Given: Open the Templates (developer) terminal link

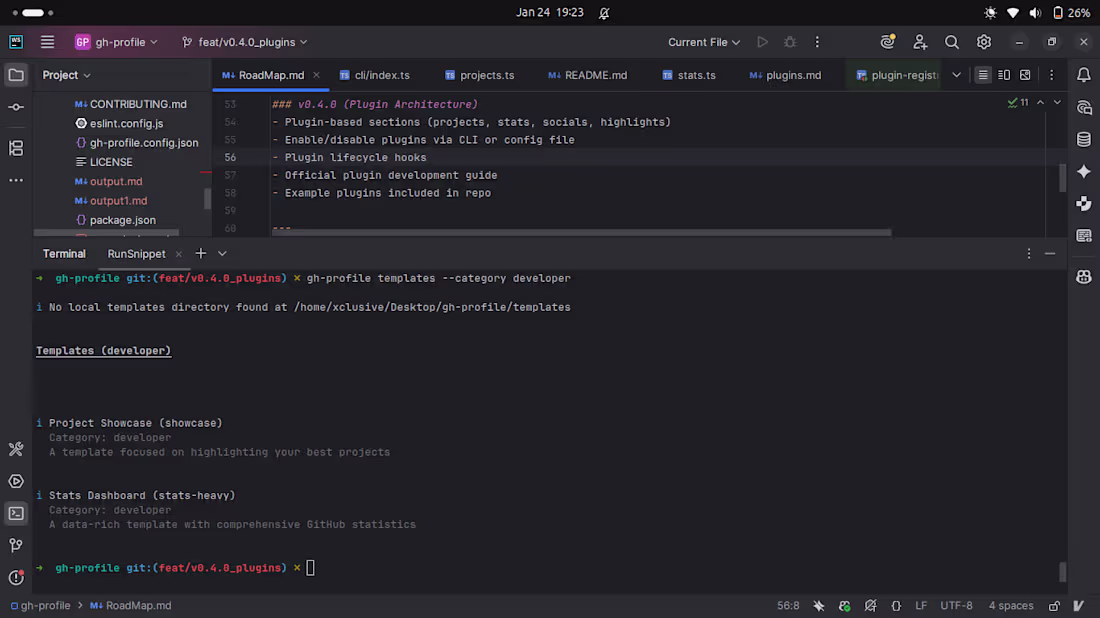Looking at the screenshot, I should pos(103,350).
